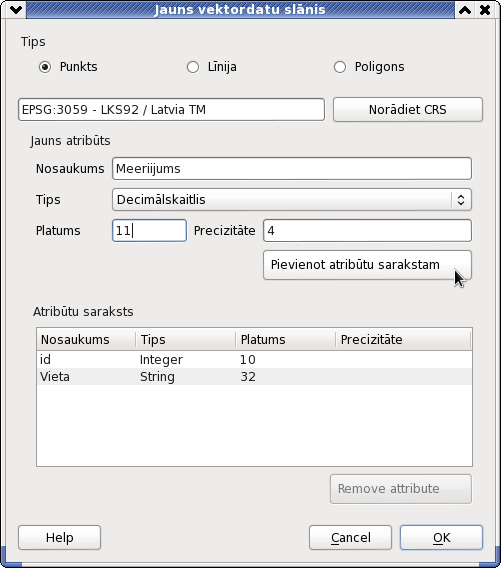Image resolution: width=501 pixels, height=568 pixels.
Task: Close the Jauns vektordatu slānis dialog
Action: [x=485, y=9]
